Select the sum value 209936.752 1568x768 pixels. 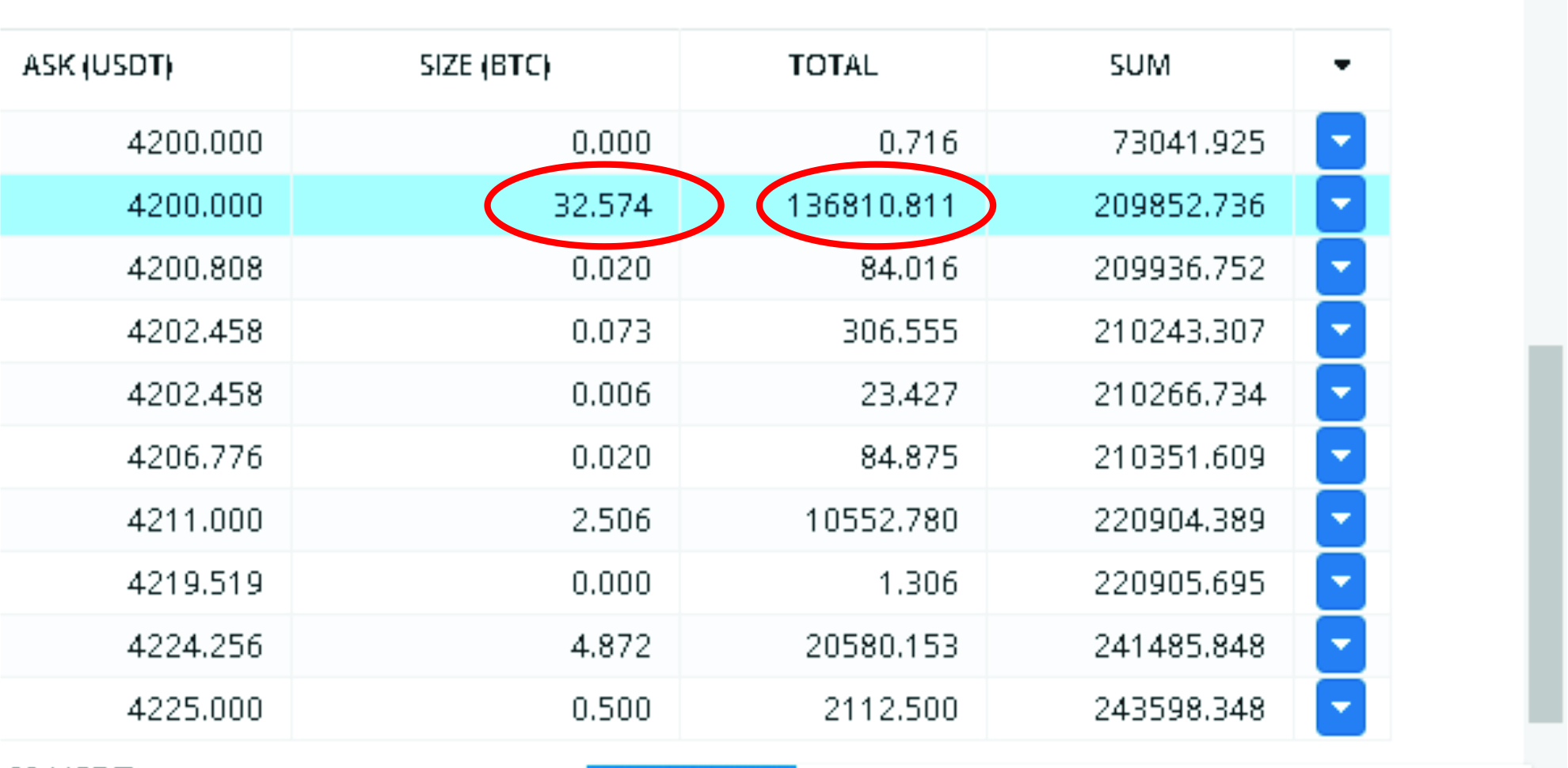(1180, 268)
